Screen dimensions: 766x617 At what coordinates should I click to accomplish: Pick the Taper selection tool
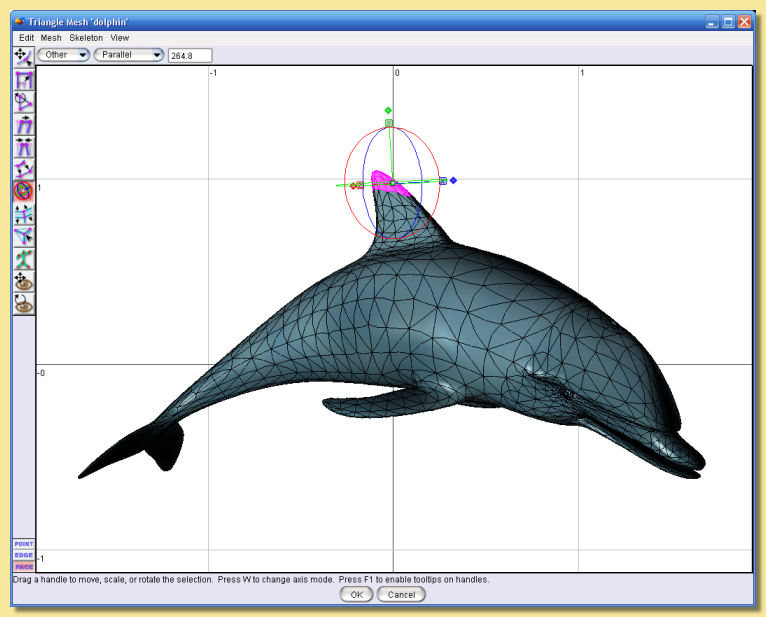coord(24,146)
